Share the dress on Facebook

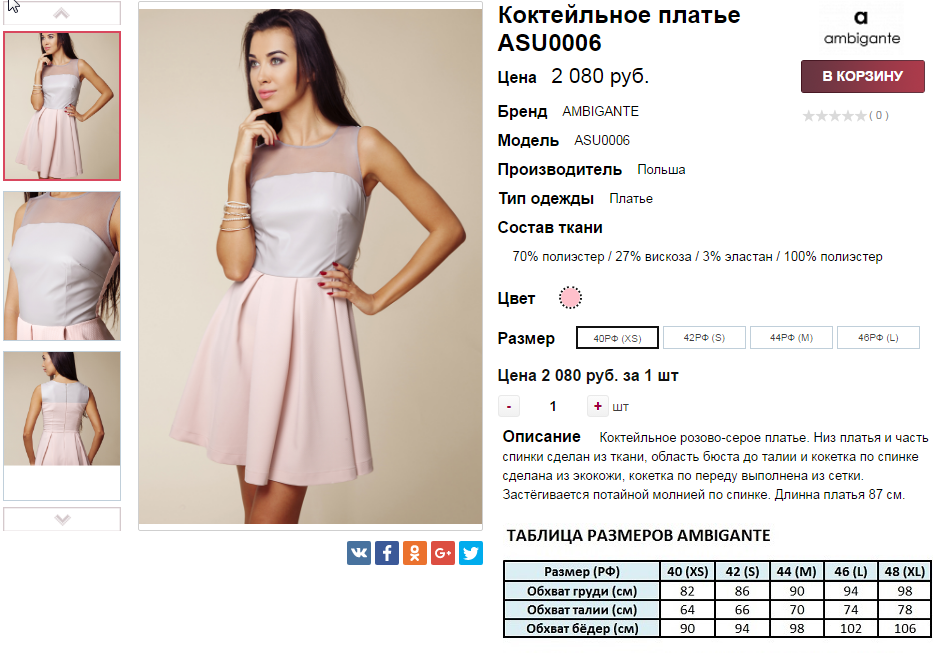[387, 553]
